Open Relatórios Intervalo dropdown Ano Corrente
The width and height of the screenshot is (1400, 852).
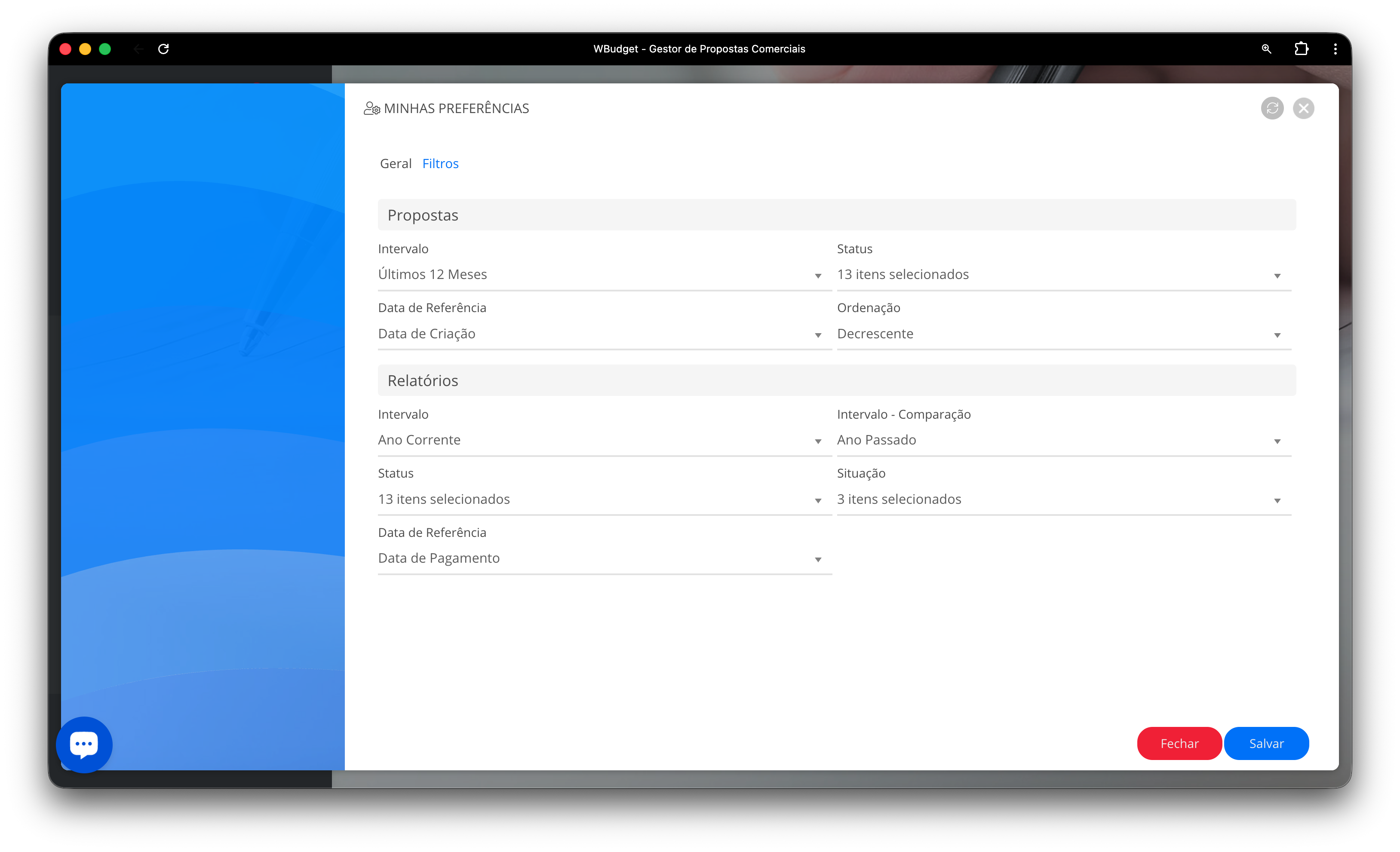605,440
